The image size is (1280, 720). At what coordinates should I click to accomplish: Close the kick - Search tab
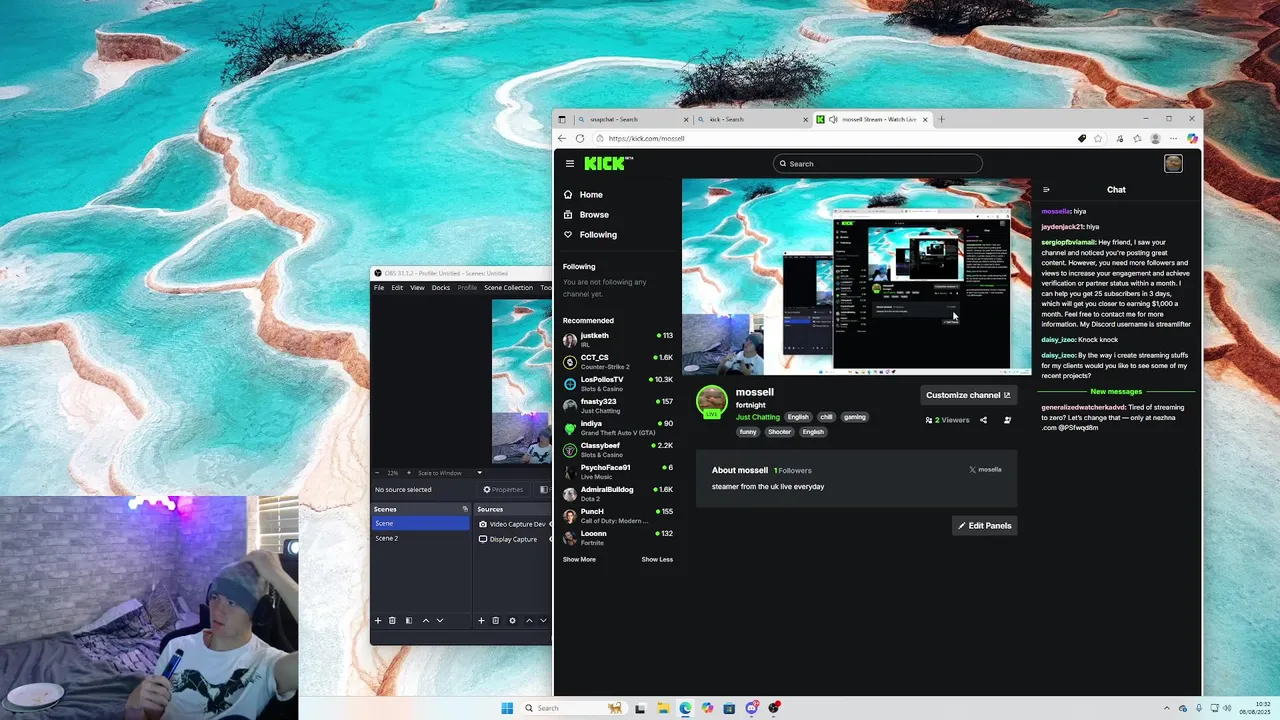(805, 119)
